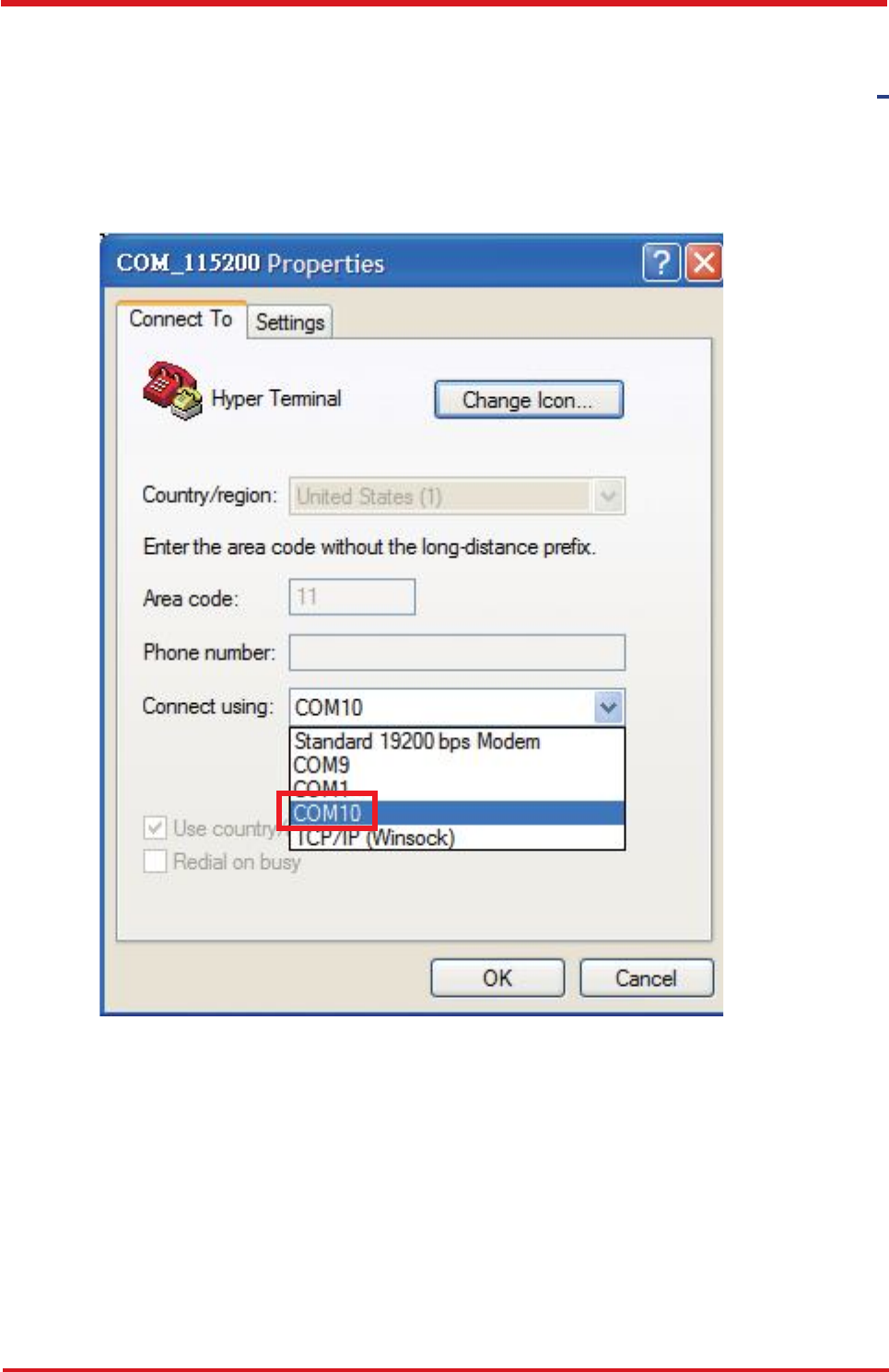This screenshot has width=889, height=1372.
Task: Expand the Connect using dropdown arrow
Action: (609, 708)
